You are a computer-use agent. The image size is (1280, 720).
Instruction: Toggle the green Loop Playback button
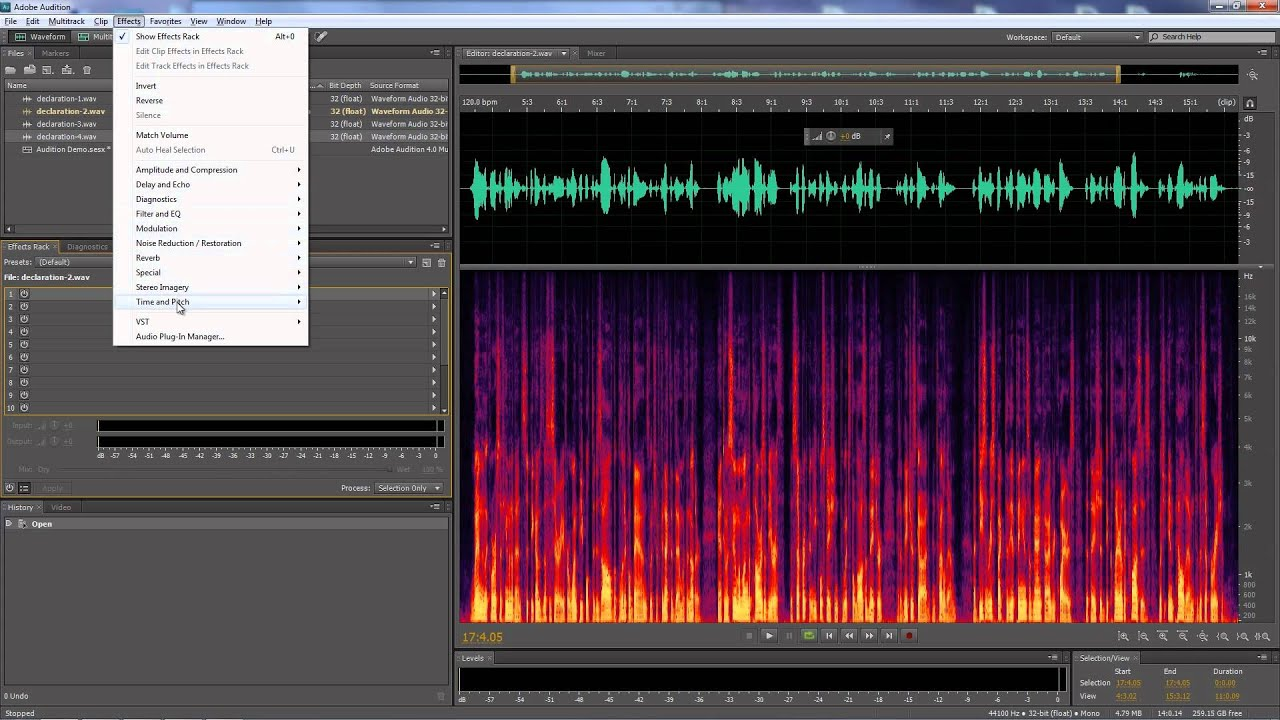click(809, 635)
